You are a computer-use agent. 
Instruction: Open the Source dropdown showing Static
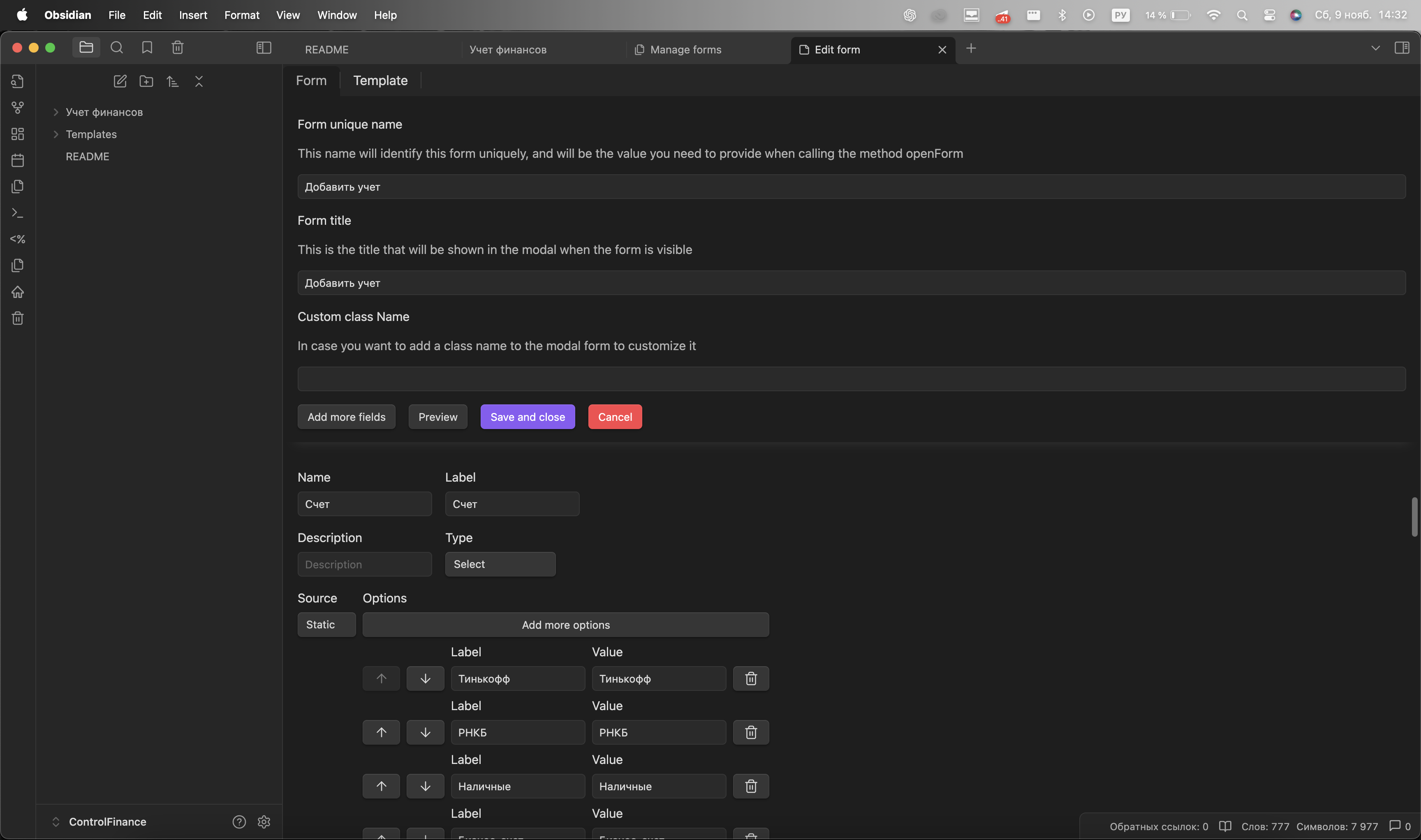coord(326,625)
